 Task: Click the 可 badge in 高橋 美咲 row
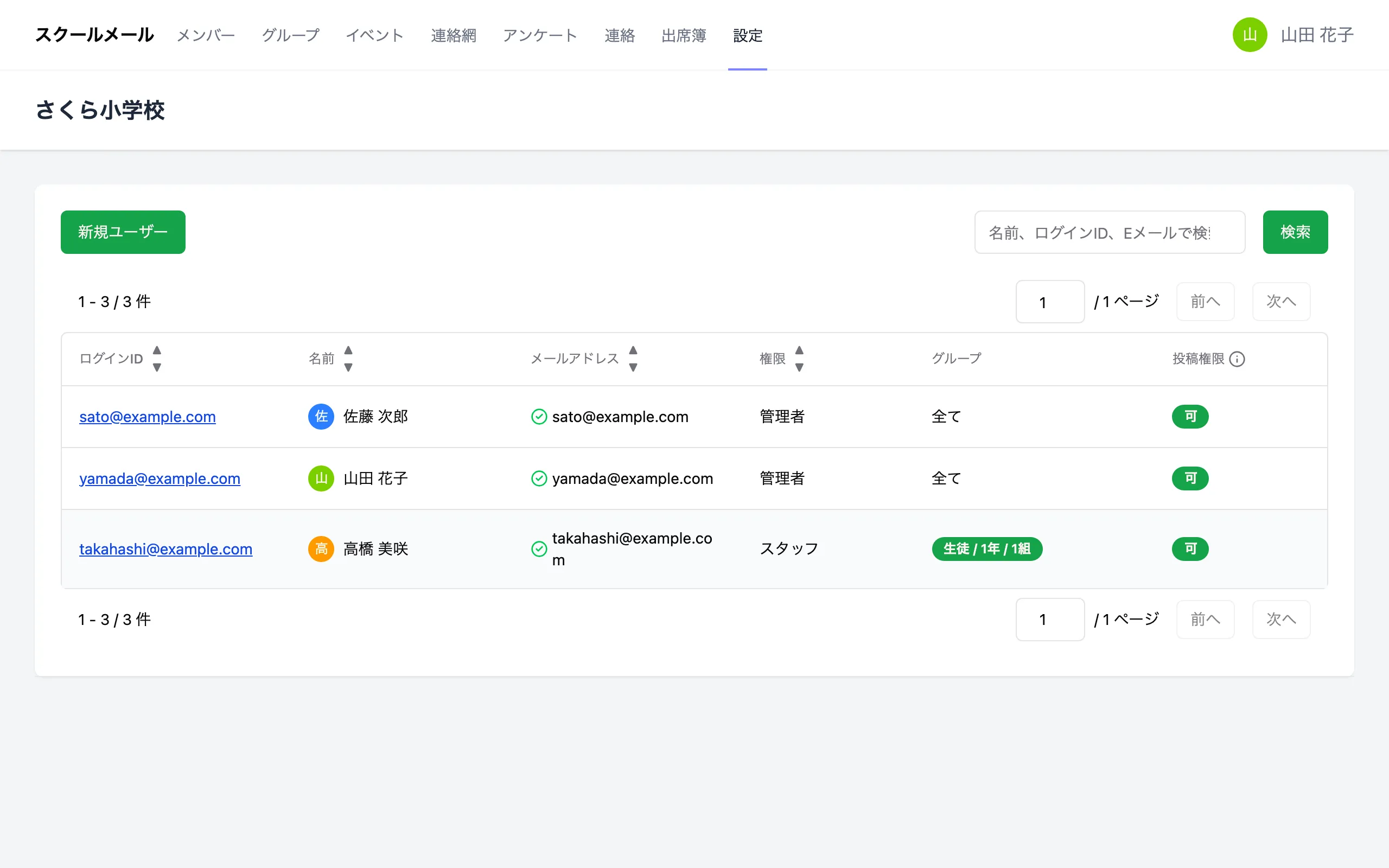(x=1190, y=549)
